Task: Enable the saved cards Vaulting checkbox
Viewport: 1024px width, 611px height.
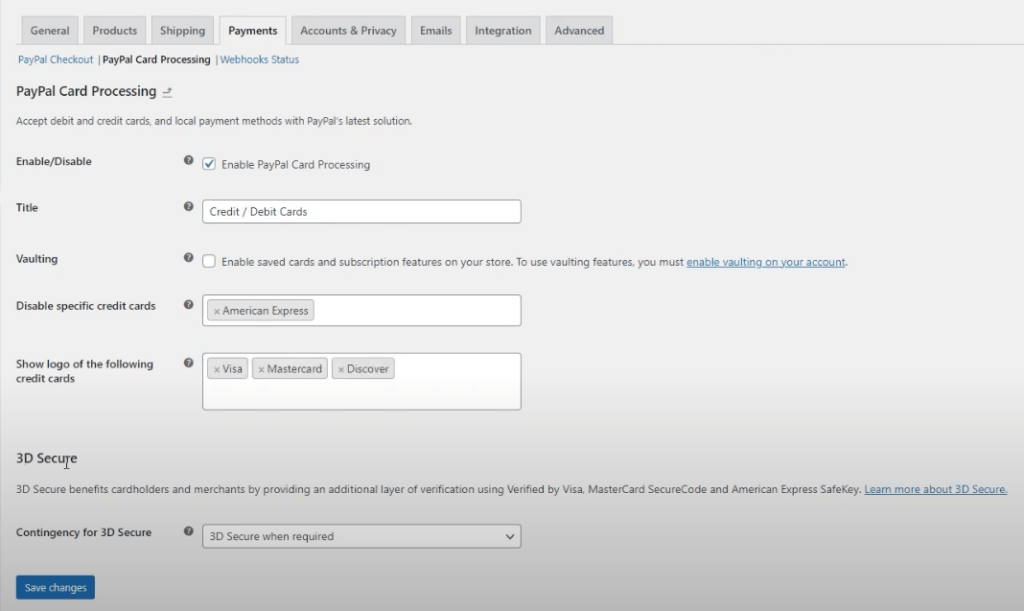Action: [209, 261]
